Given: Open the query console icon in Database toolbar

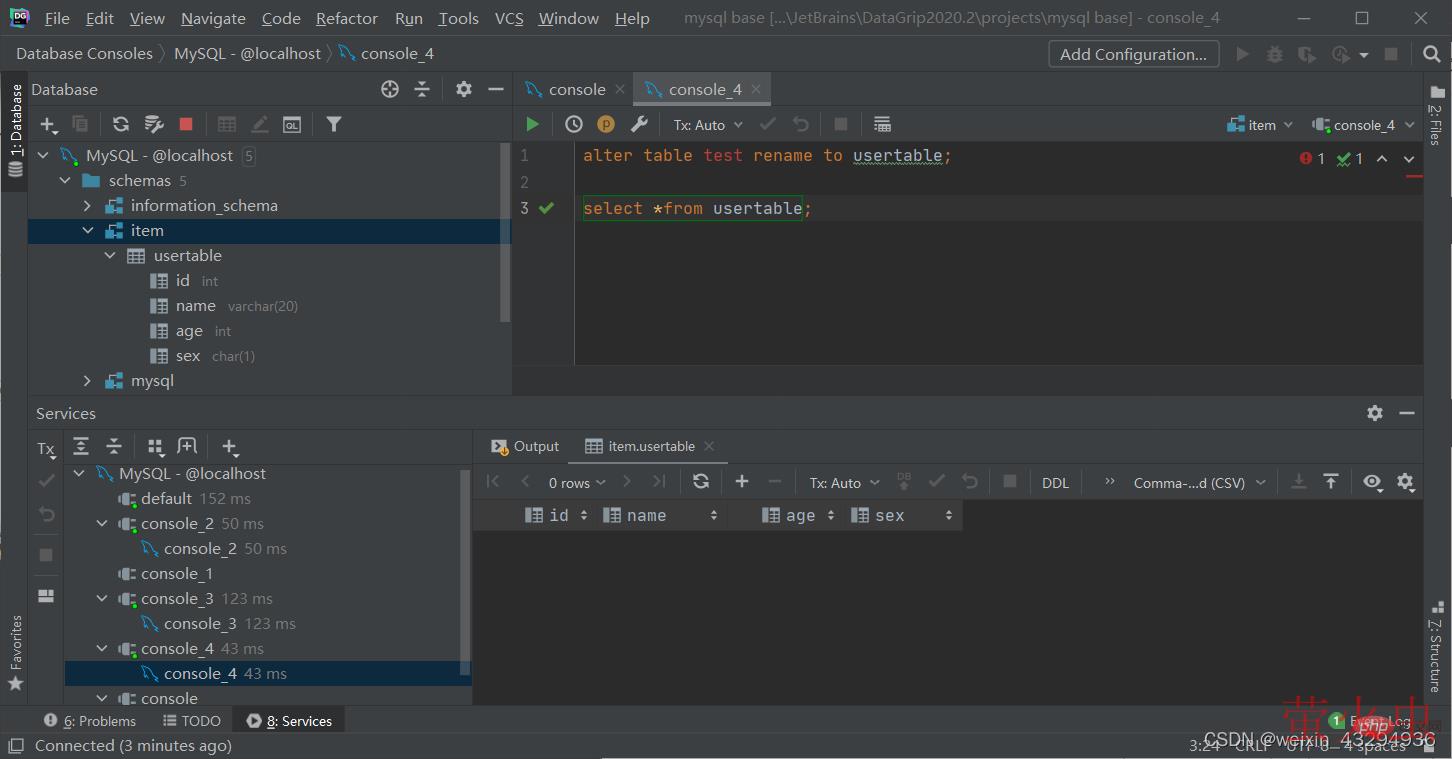Looking at the screenshot, I should point(292,124).
